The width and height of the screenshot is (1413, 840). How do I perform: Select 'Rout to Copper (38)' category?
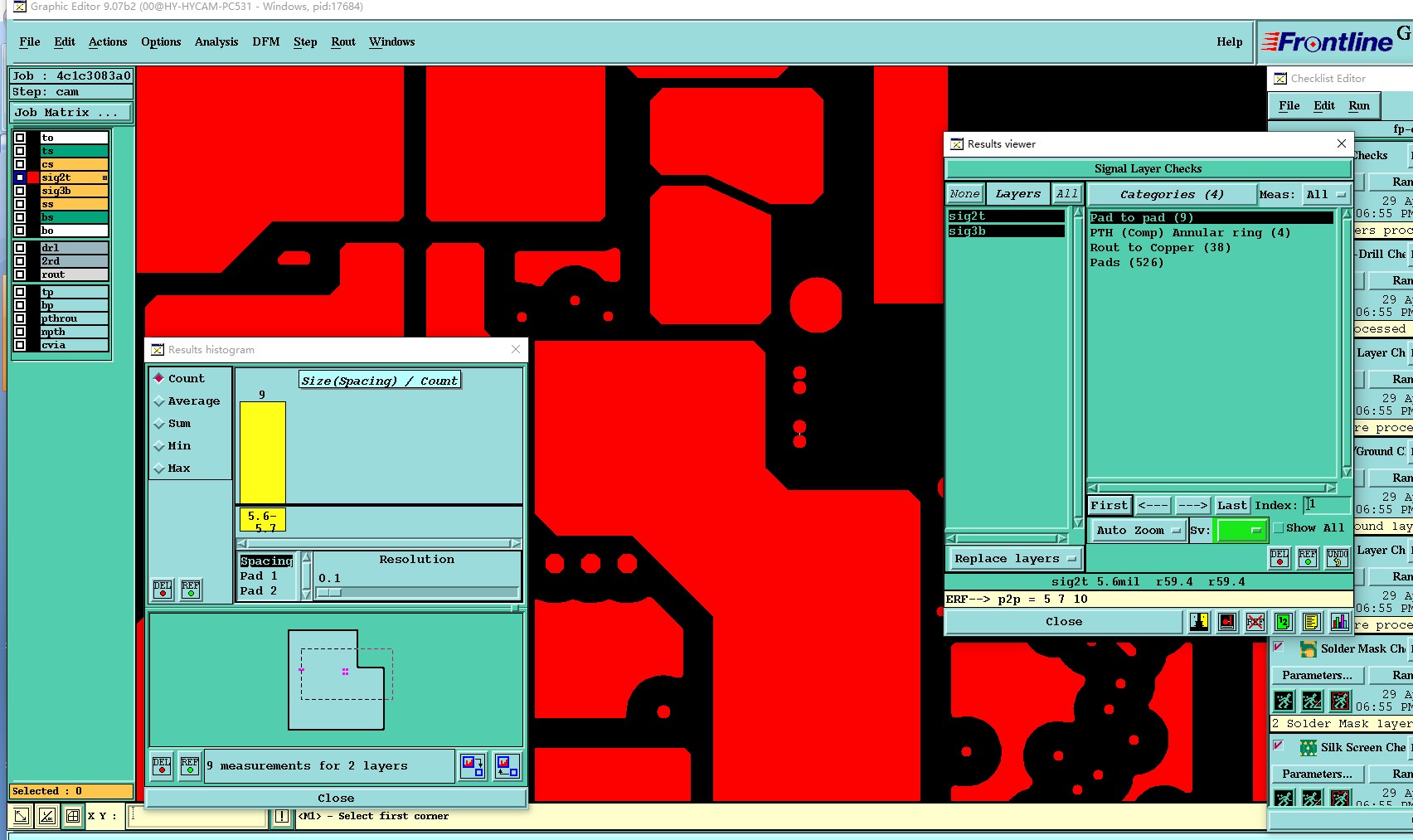click(1159, 248)
